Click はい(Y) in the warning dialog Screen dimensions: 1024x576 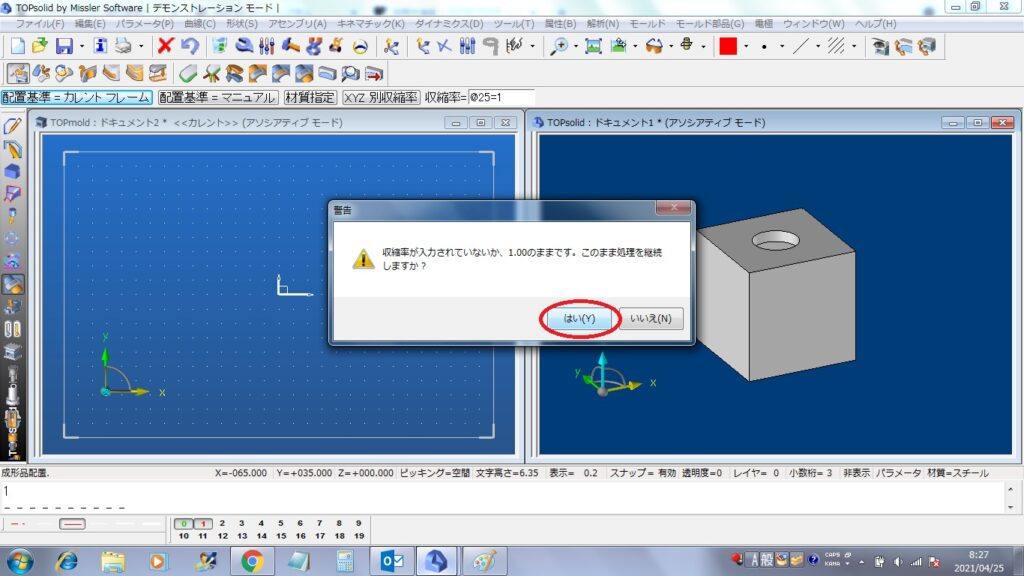point(579,318)
